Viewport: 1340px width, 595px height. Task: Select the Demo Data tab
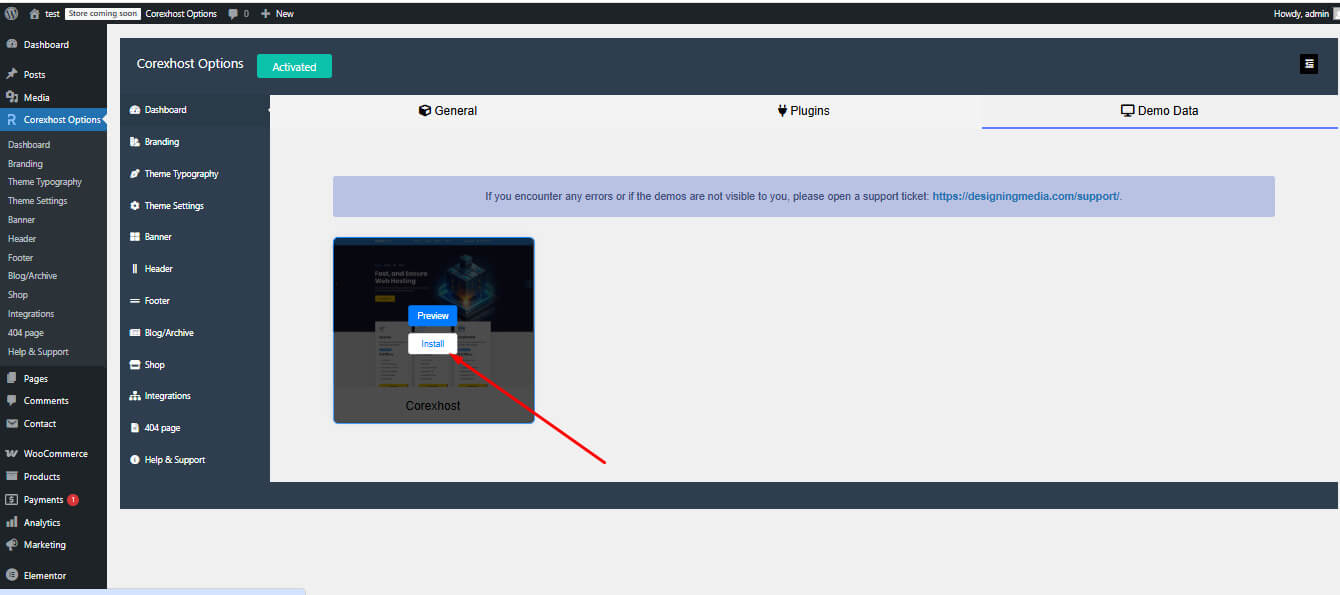[1160, 111]
